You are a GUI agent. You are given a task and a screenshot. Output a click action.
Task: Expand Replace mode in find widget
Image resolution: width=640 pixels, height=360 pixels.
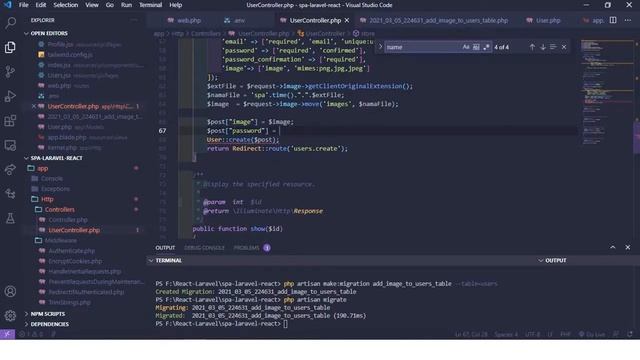pyautogui.click(x=380, y=47)
